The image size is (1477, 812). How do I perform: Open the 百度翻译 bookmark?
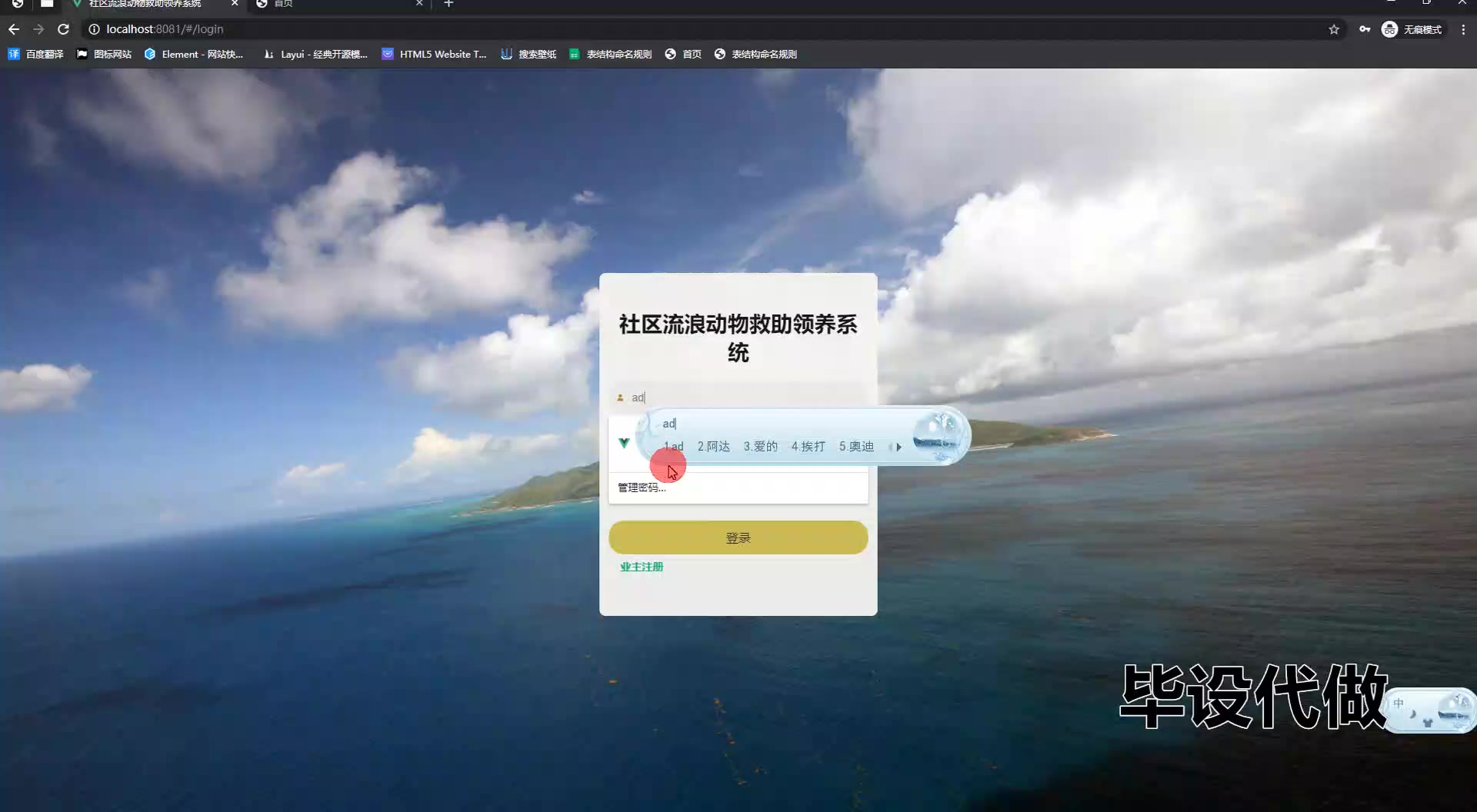point(36,54)
